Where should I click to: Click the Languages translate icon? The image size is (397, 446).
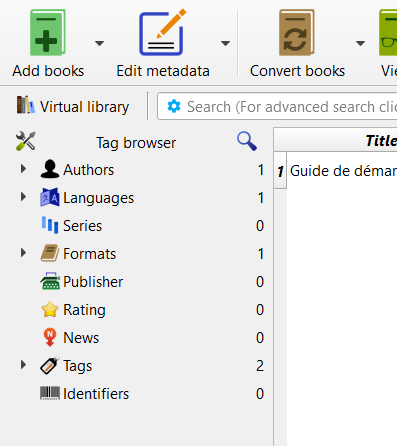click(50, 197)
